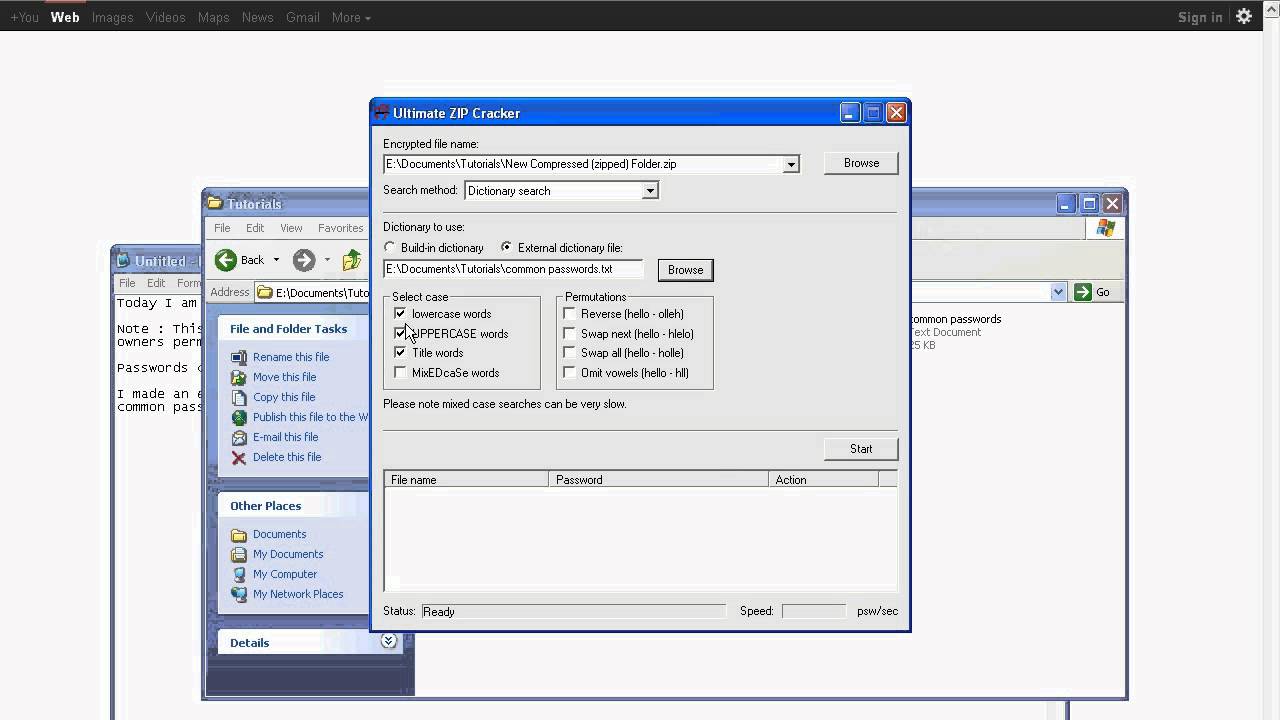1280x720 pixels.
Task: Click the Maps link in Google bar
Action: [x=213, y=17]
